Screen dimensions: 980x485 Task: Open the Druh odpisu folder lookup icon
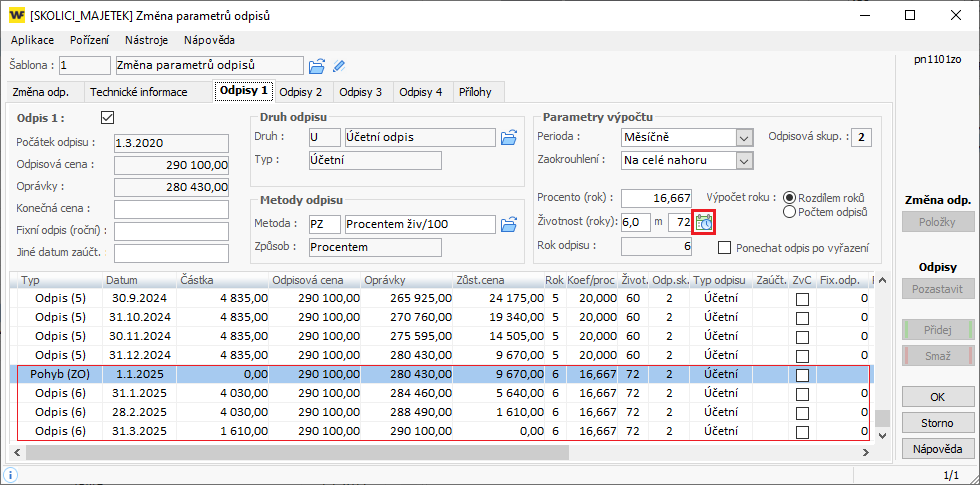coord(508,137)
